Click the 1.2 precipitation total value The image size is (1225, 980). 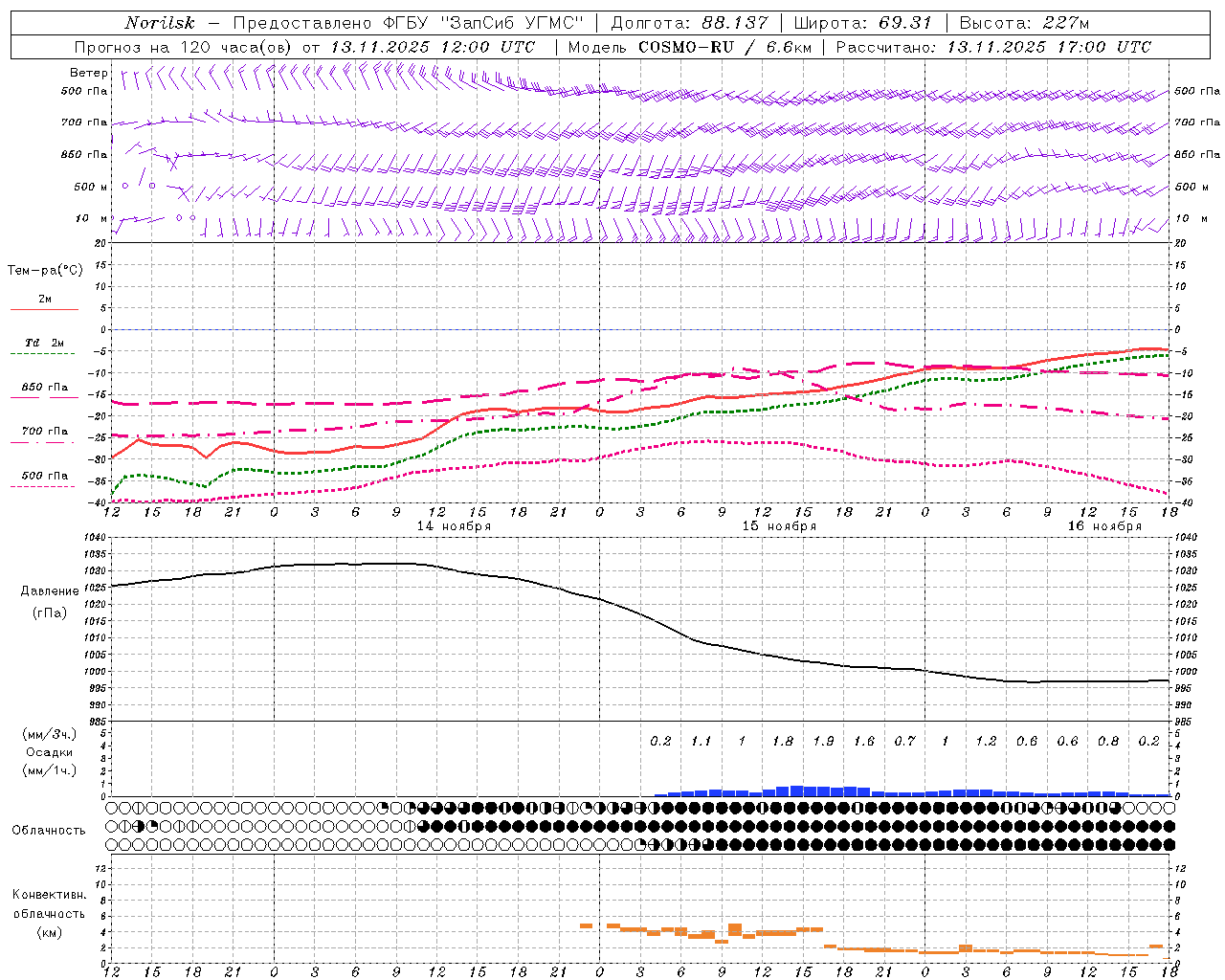[x=986, y=741]
